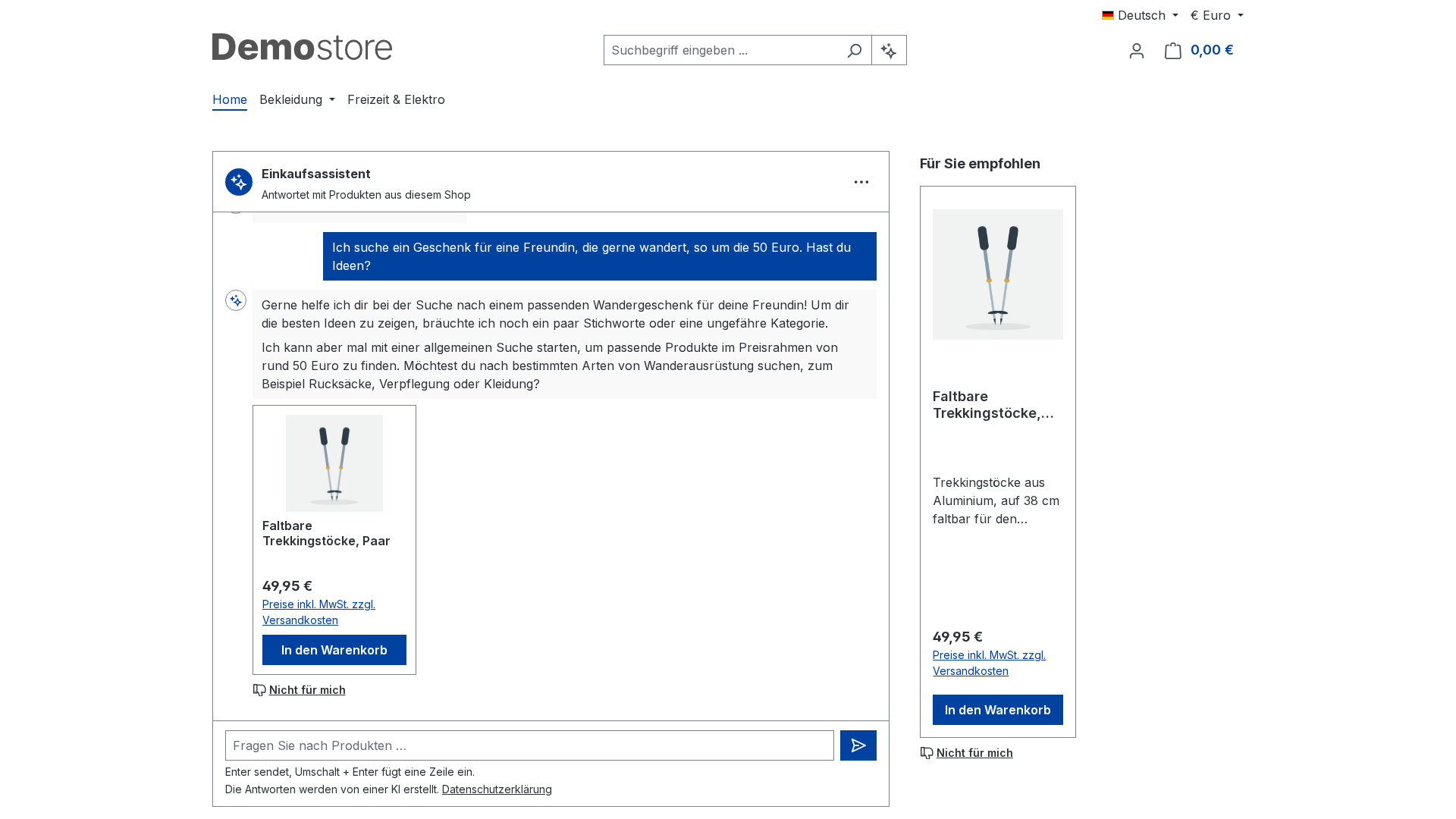Click the 'Für Sie empfohlen' heading
Screen dimensions: 1456x819
click(980, 164)
